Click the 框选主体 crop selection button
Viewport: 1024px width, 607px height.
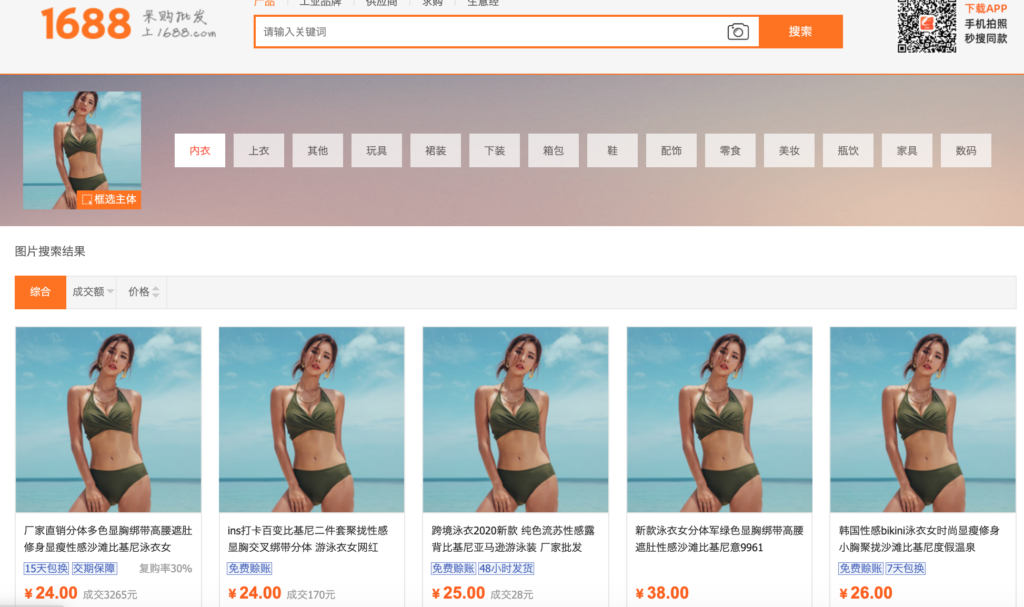(109, 199)
